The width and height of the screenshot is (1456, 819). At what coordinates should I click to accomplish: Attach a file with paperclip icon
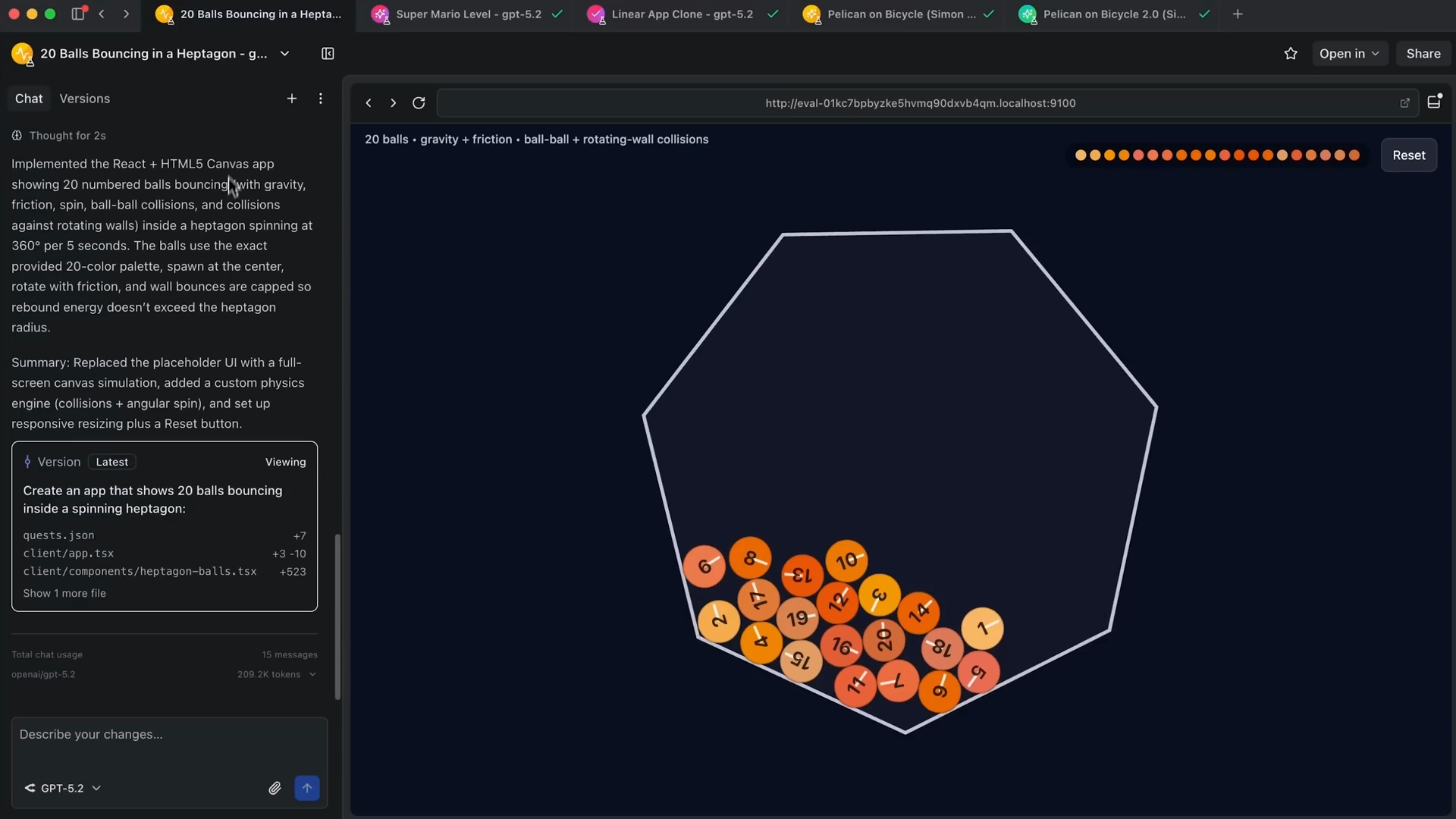click(275, 788)
